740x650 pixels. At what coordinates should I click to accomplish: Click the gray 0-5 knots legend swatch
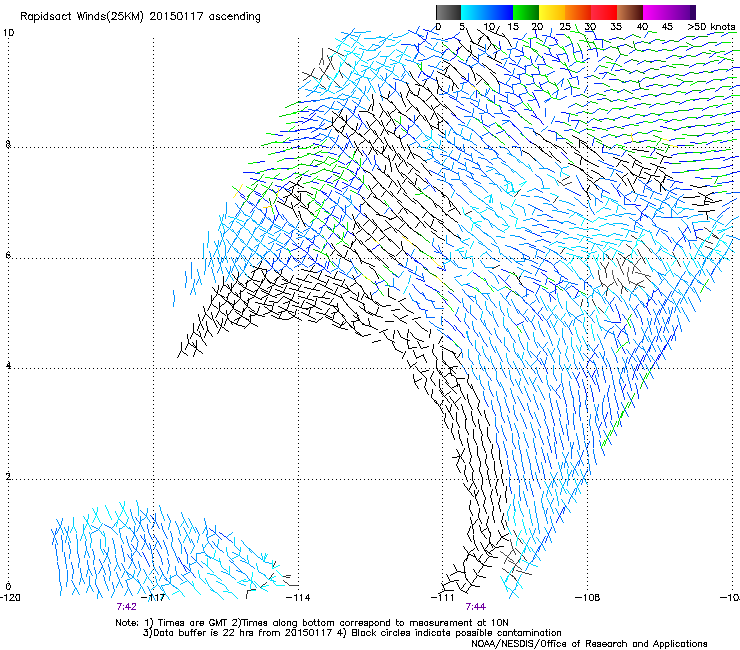point(448,12)
